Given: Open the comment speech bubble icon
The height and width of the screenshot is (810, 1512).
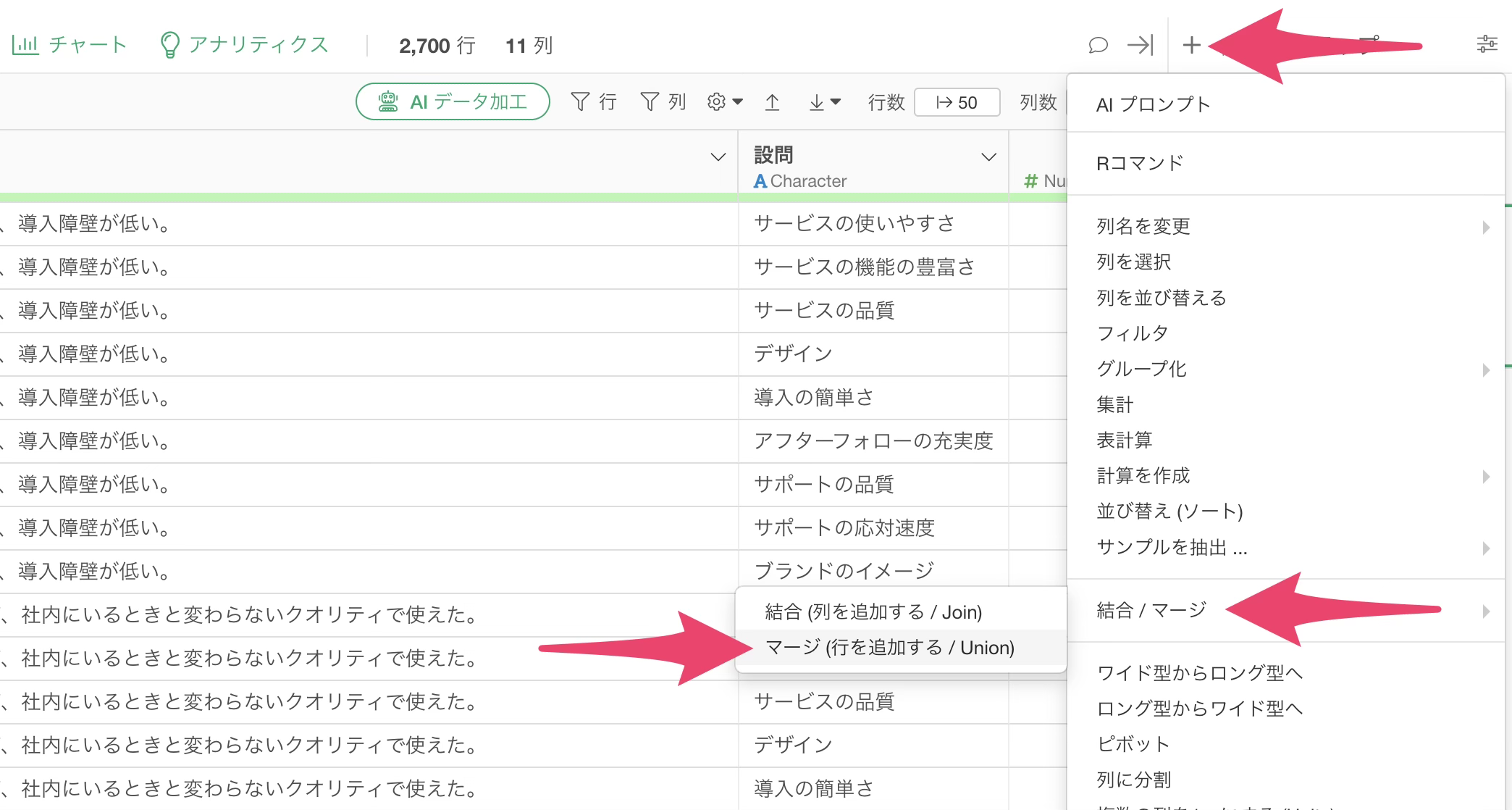Looking at the screenshot, I should 1098,46.
